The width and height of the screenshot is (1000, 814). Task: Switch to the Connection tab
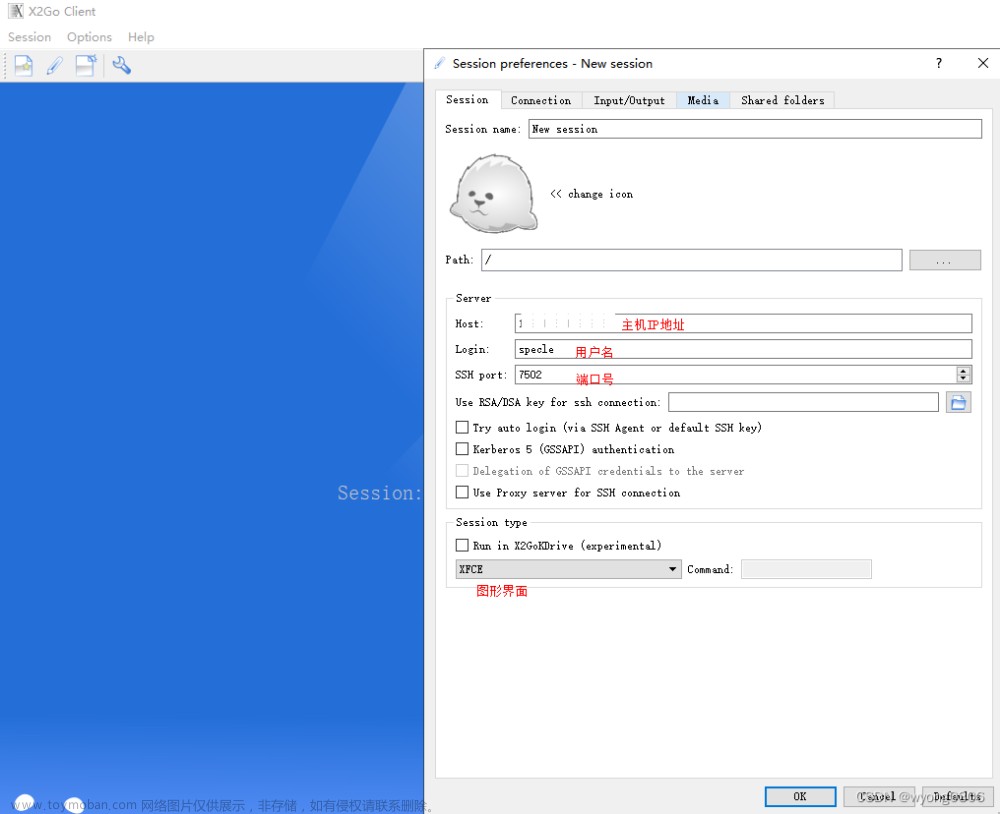[x=541, y=100]
